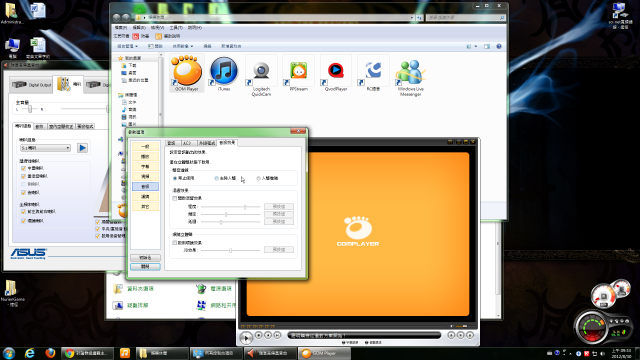Screen dimensions: 640x360
Task: Open the File menu in Explorer
Action: coord(121,28)
